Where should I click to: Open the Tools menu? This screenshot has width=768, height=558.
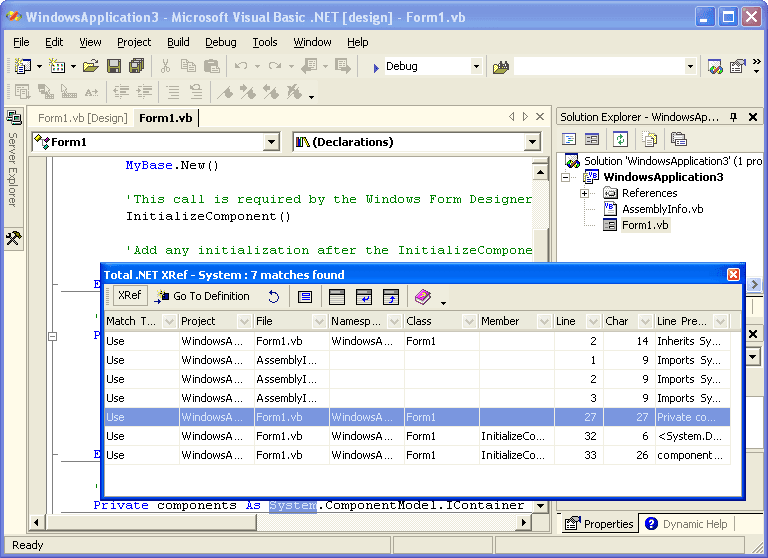pyautogui.click(x=265, y=42)
